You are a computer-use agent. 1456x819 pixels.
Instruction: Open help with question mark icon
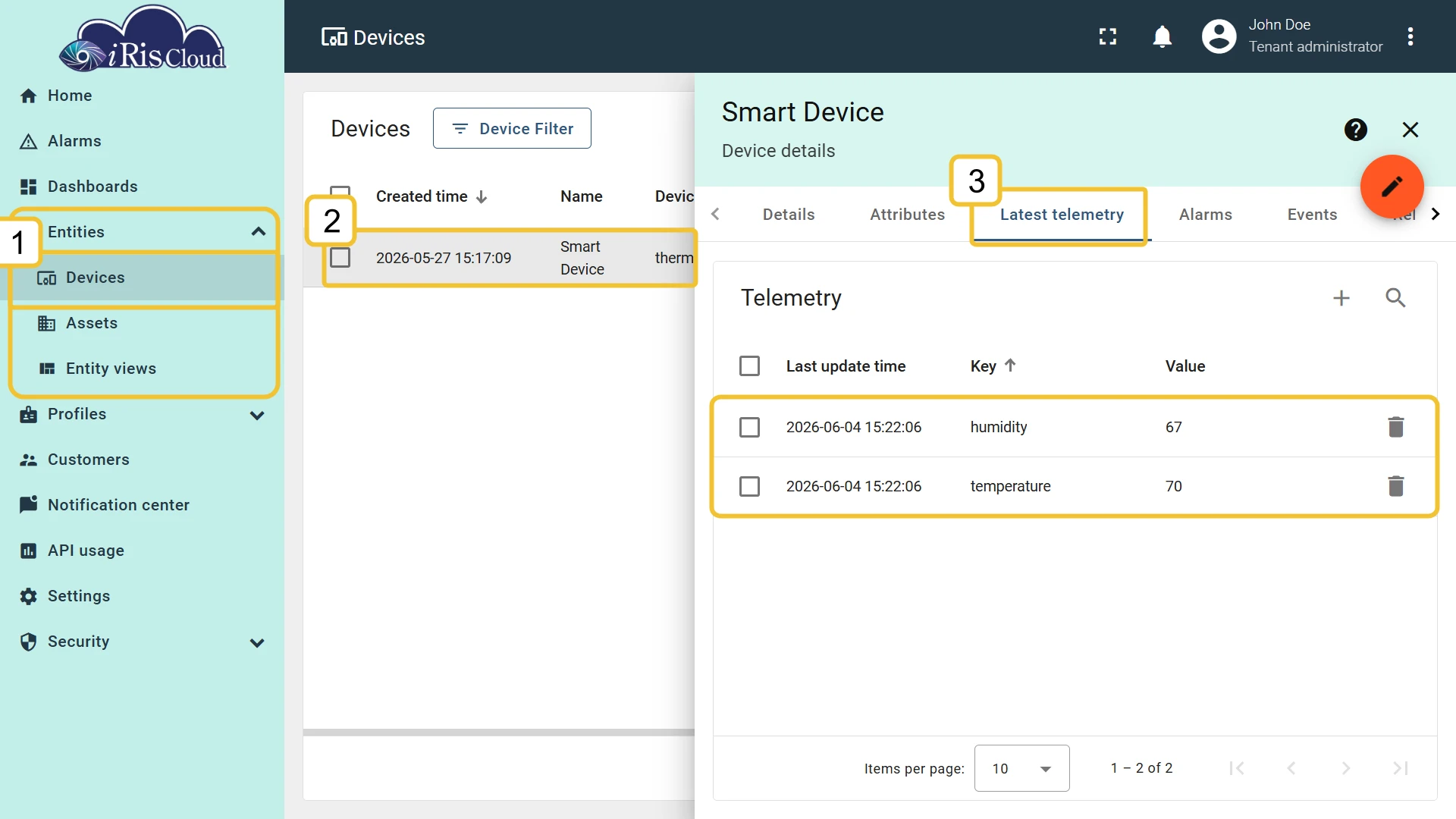[x=1355, y=130]
